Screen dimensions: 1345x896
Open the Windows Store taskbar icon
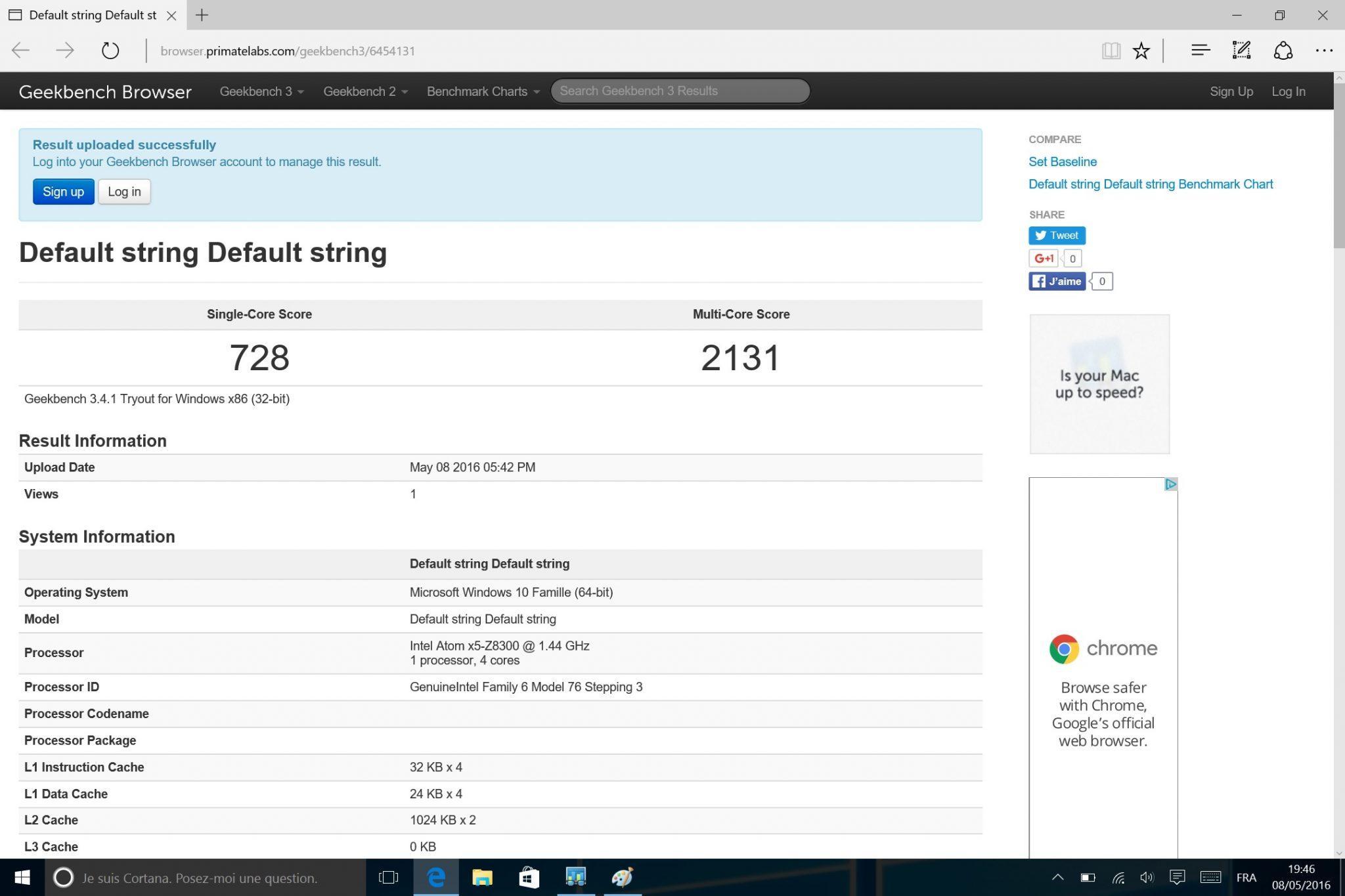[529, 878]
